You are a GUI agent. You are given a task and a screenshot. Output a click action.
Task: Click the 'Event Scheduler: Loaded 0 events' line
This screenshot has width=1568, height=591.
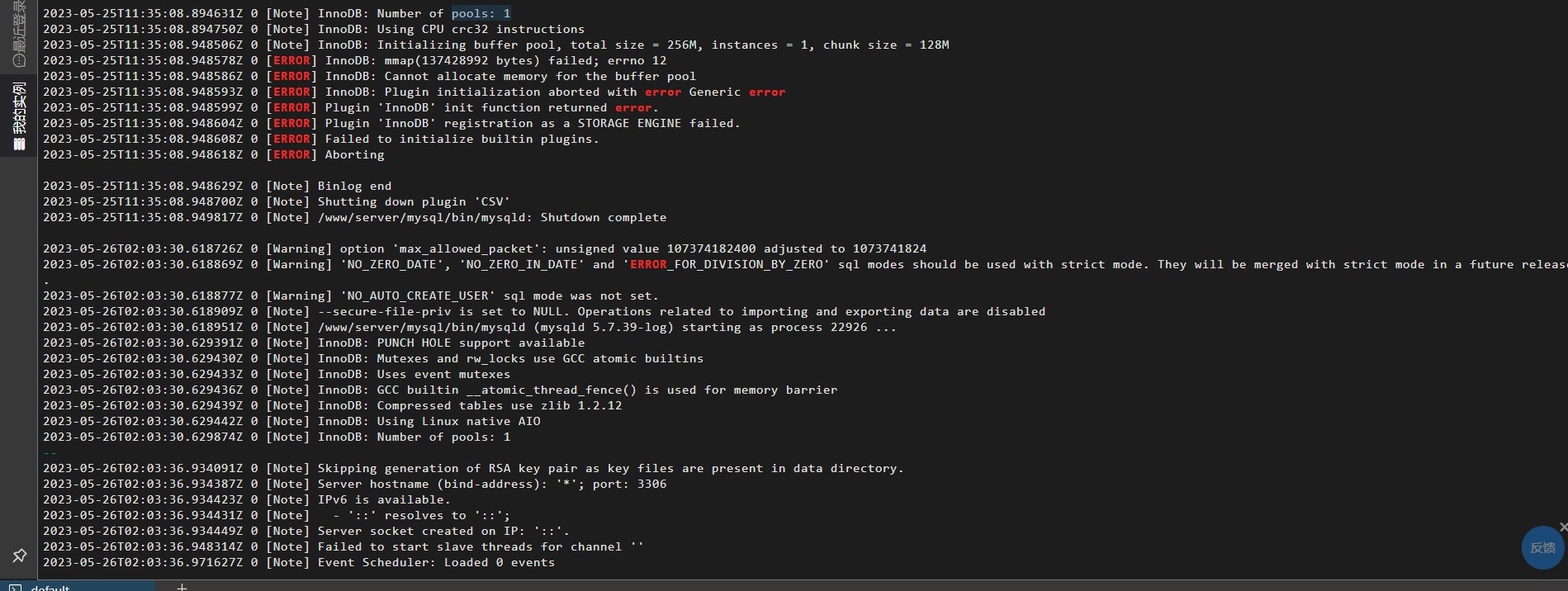pyautogui.click(x=299, y=562)
